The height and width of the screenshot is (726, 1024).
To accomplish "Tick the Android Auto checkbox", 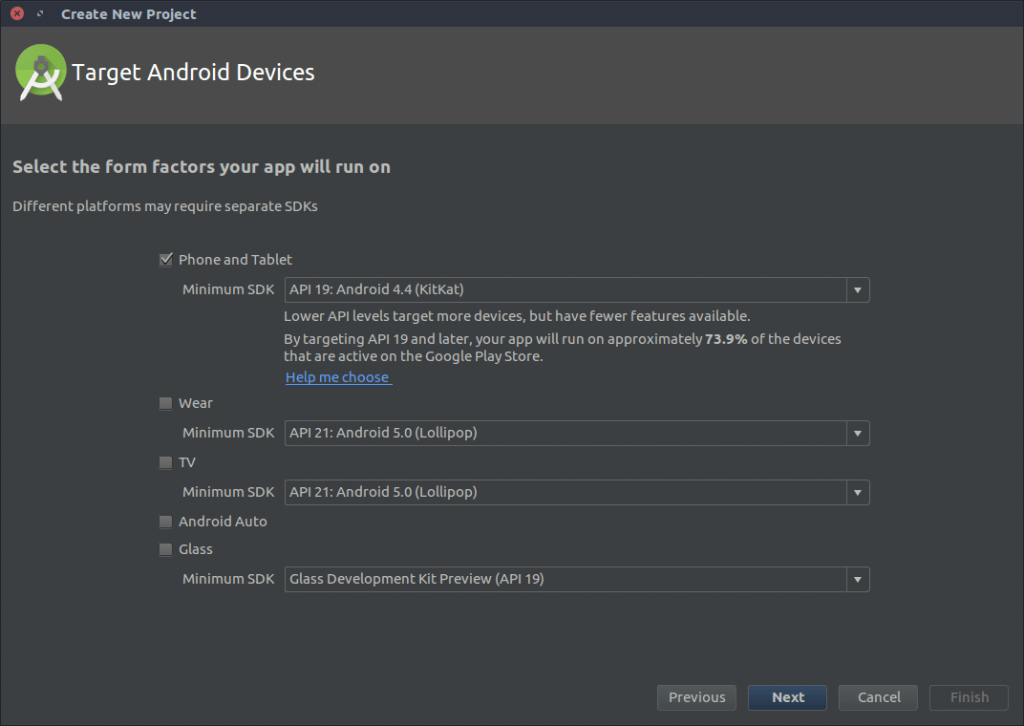I will (x=166, y=522).
